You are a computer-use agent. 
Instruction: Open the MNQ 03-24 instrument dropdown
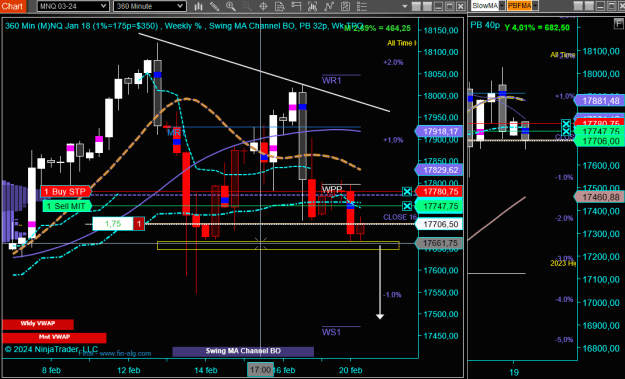pos(73,6)
